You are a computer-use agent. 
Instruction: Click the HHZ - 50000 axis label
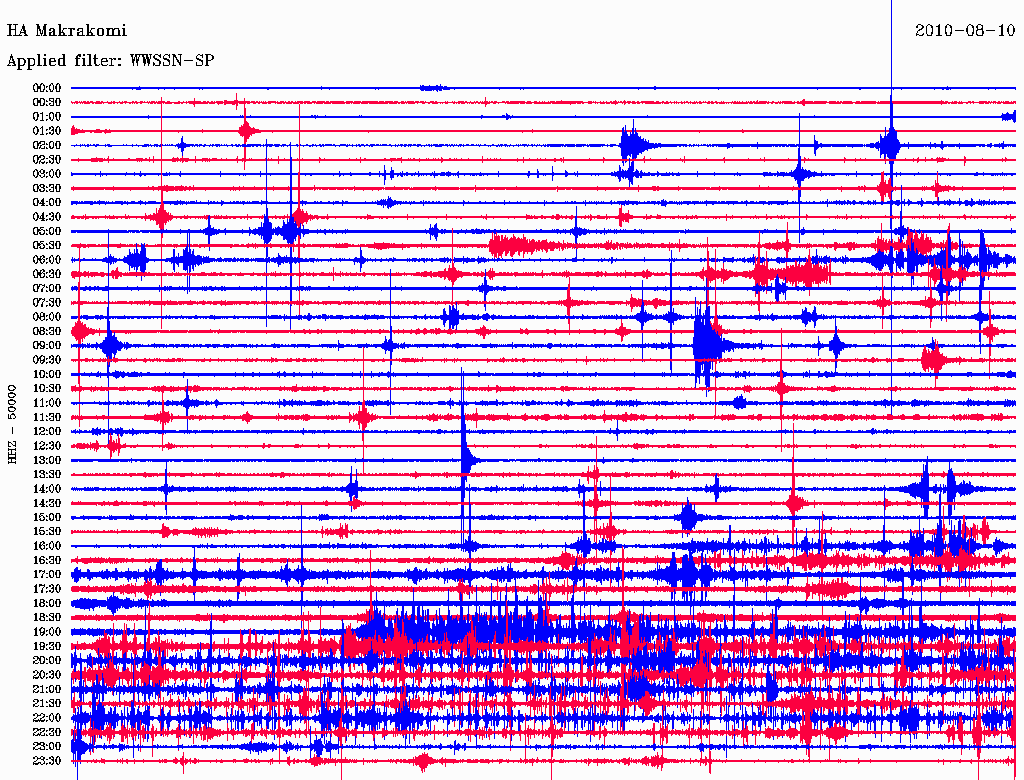[x=12, y=424]
